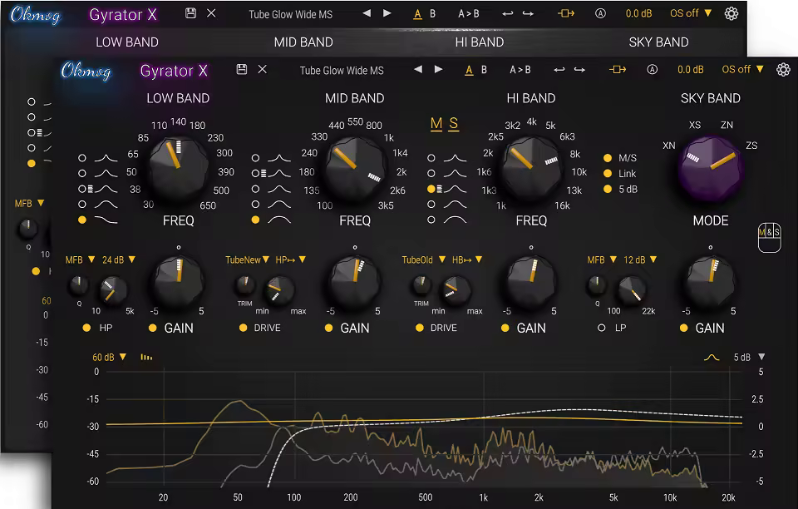Open settings gear in front plugin window
Image resolution: width=798 pixels, height=509 pixels.
(783, 69)
